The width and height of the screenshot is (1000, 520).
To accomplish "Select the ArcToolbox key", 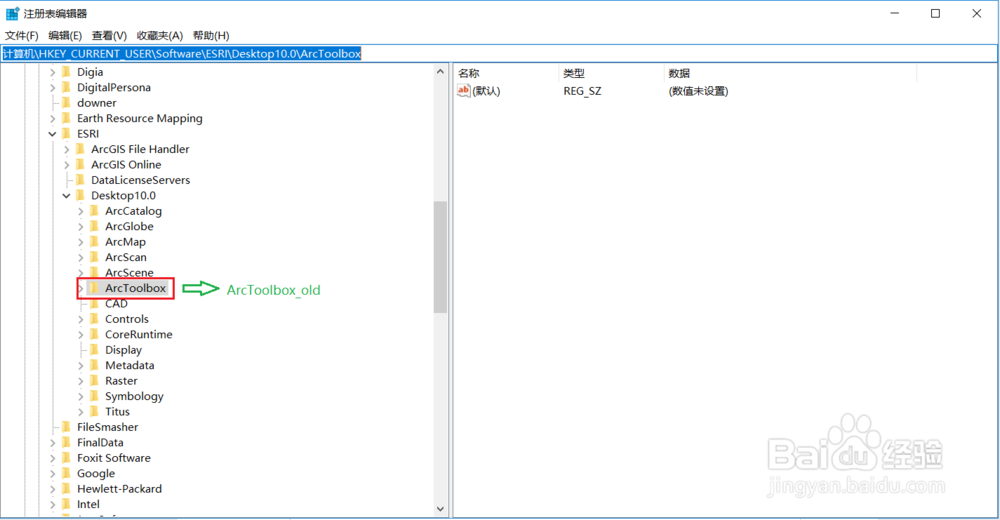I will tap(135, 288).
